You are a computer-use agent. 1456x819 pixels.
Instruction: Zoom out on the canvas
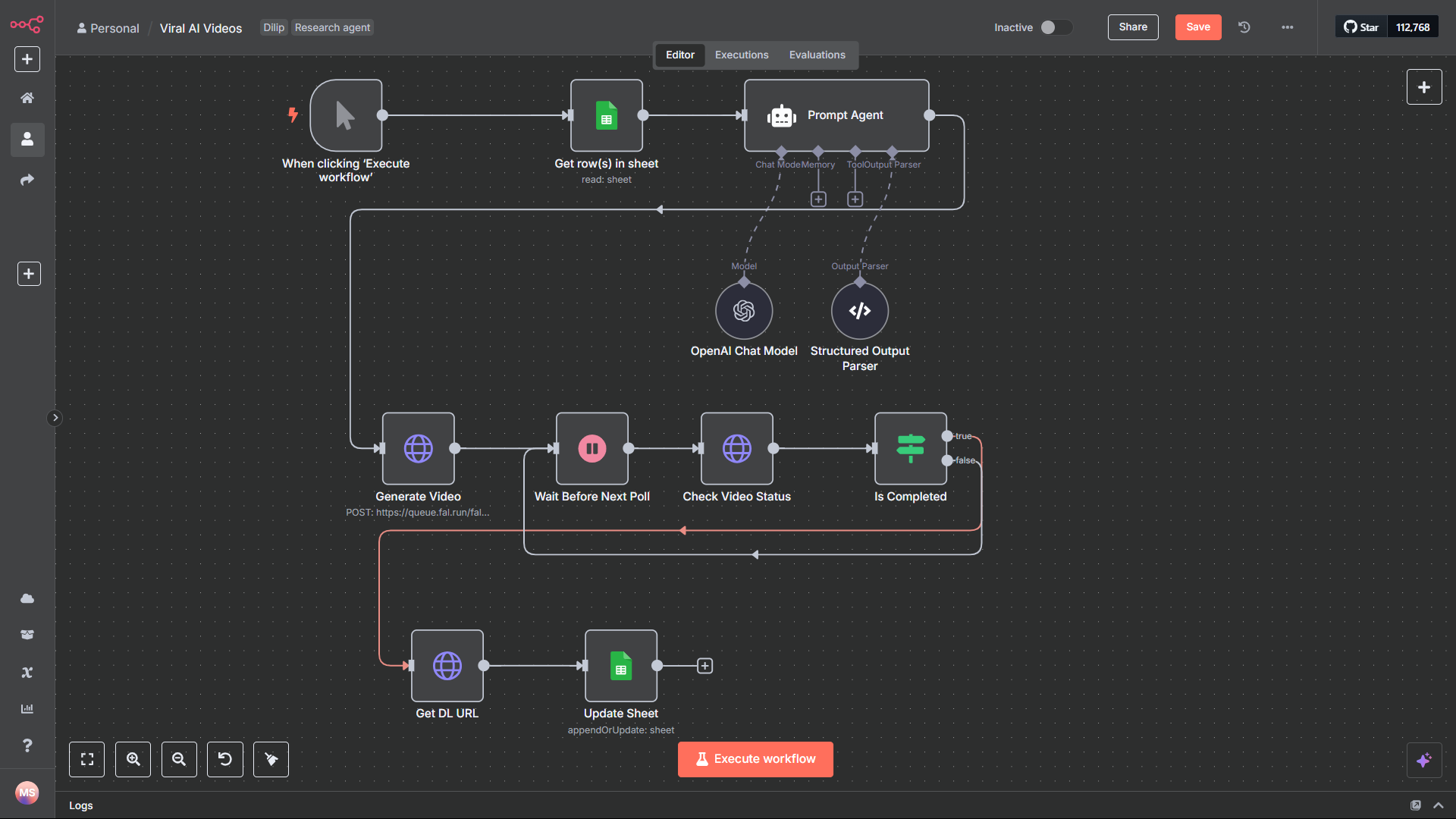179,759
